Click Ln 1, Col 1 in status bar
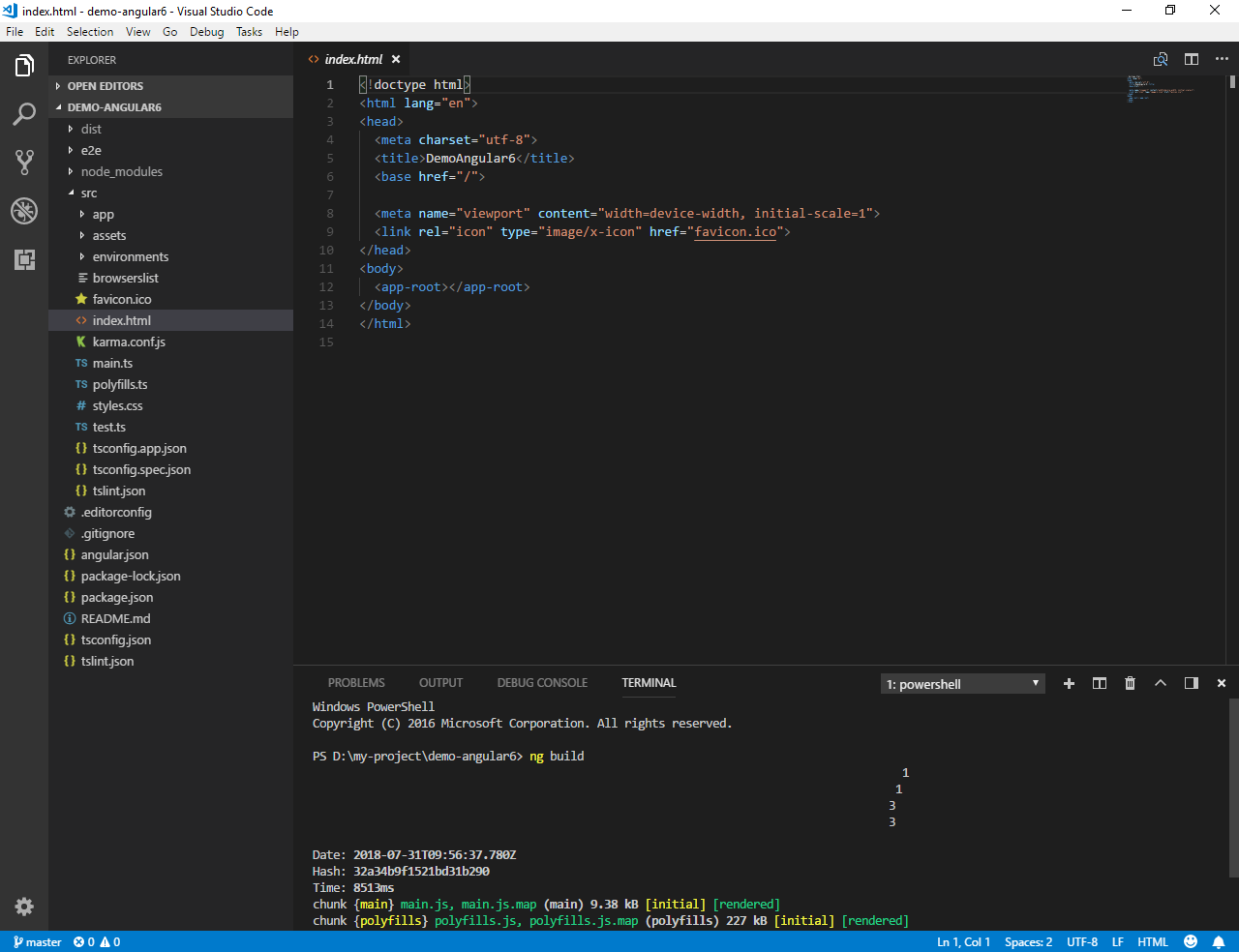 tap(963, 941)
